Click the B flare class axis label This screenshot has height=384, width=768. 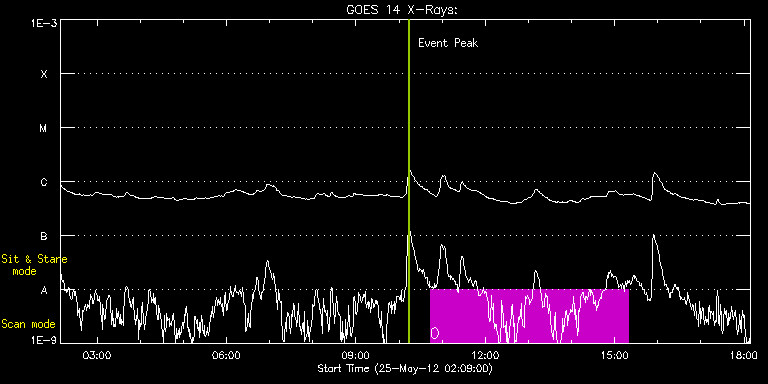click(x=44, y=236)
